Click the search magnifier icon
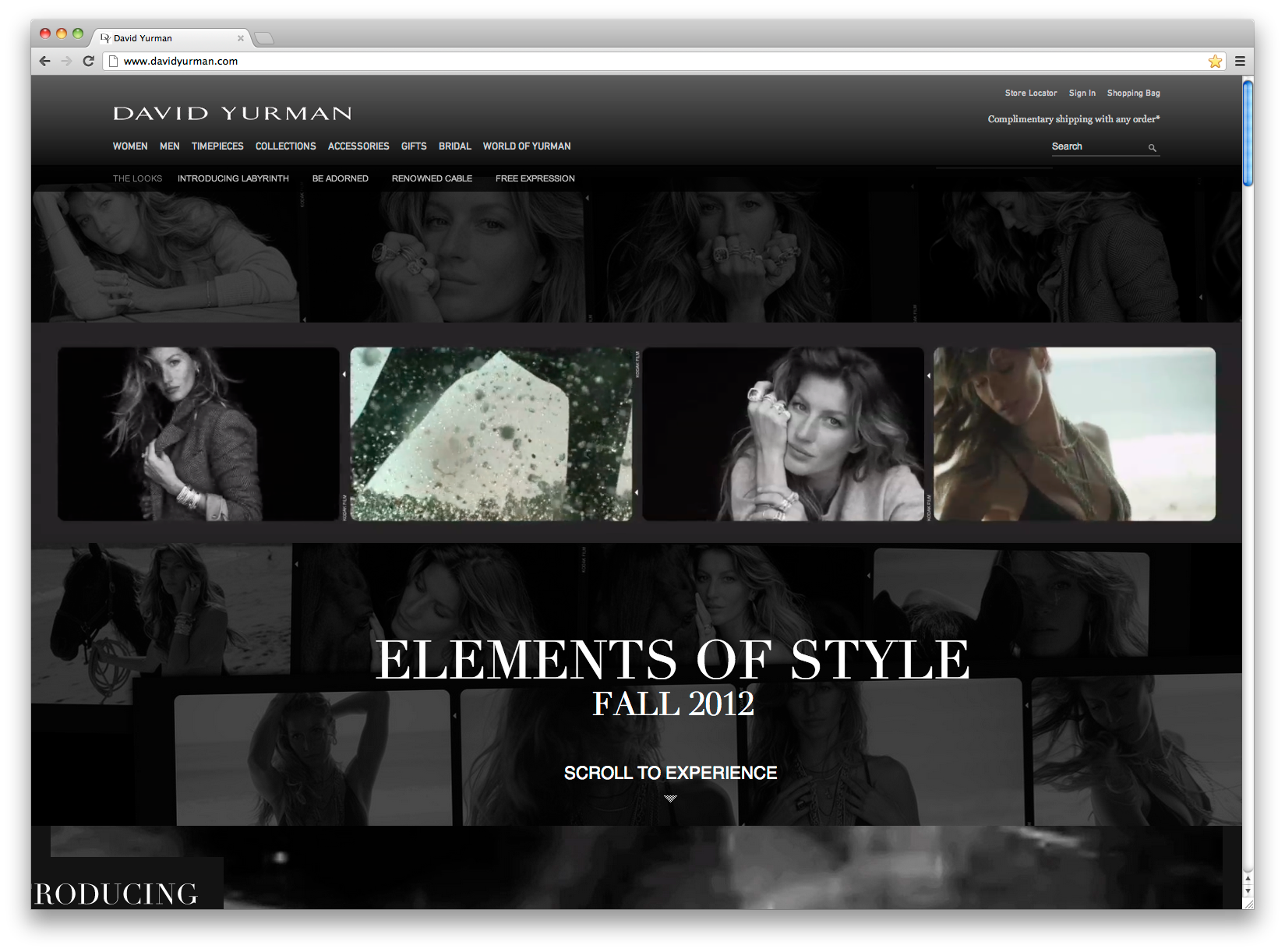The image size is (1285, 952). [x=1152, y=147]
